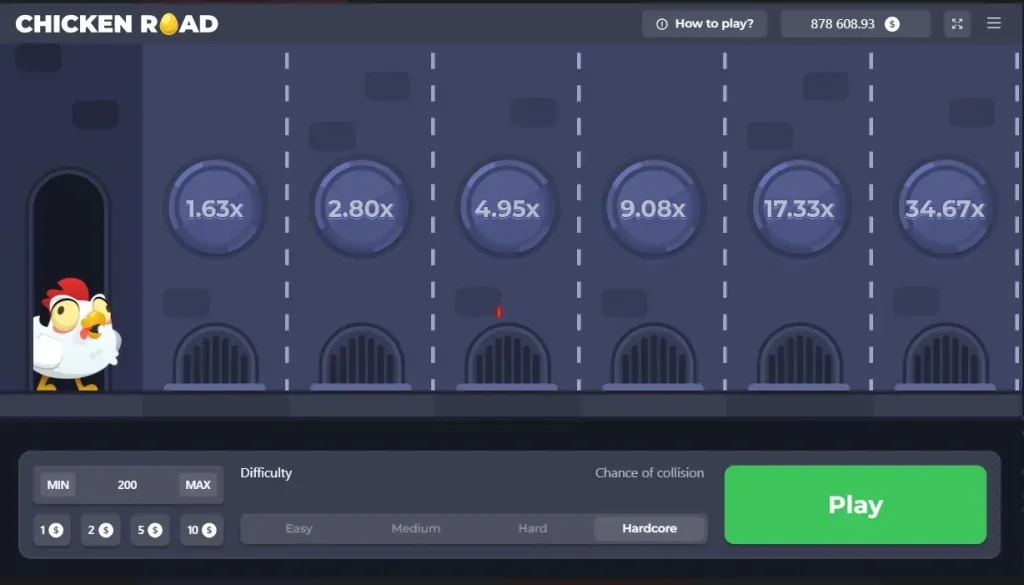
Task: Set bet to MIN
Action: 58,485
